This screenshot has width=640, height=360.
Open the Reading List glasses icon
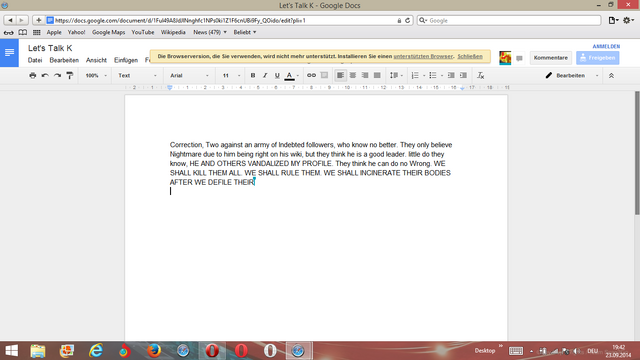[x=9, y=32]
